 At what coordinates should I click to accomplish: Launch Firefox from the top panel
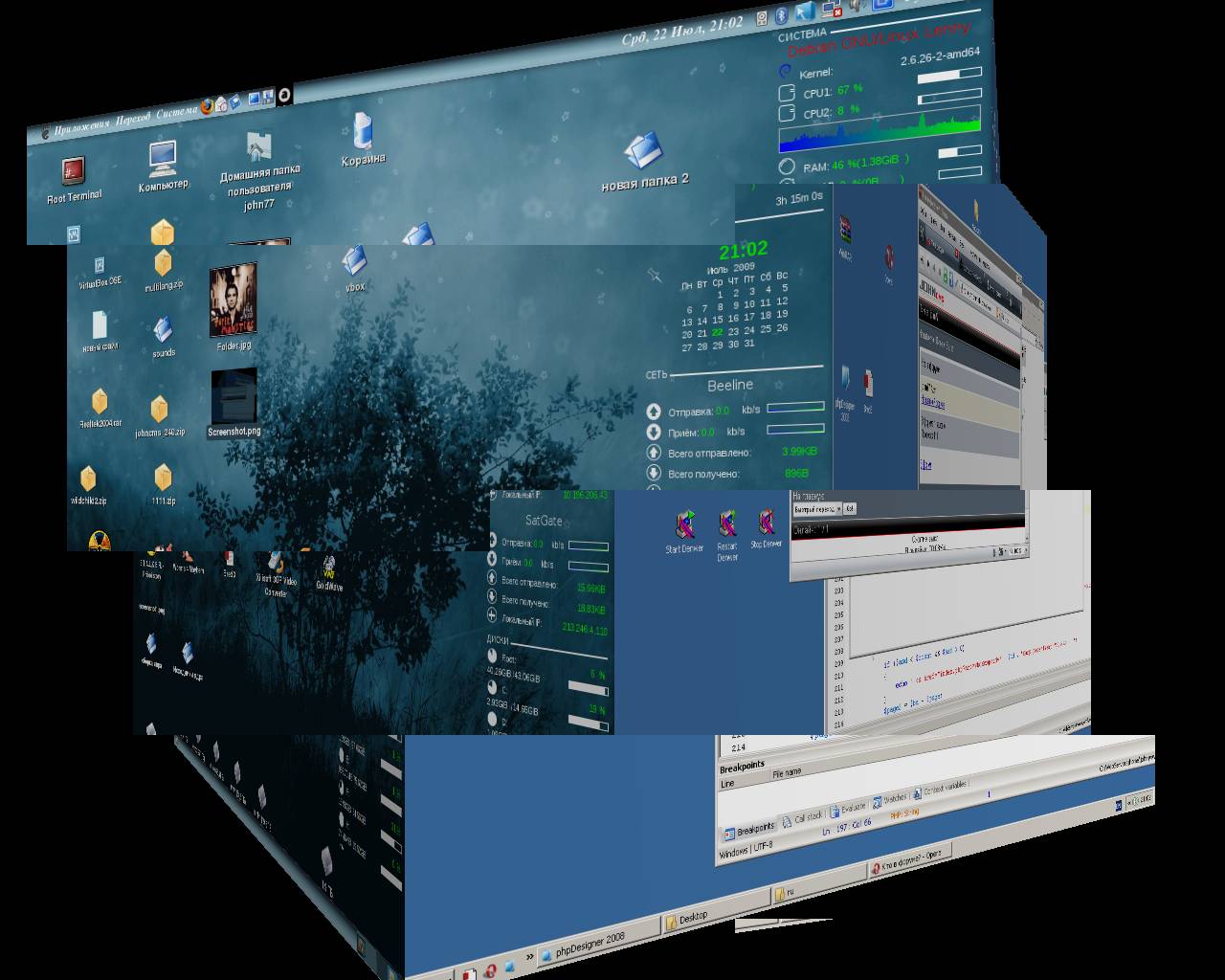207,107
